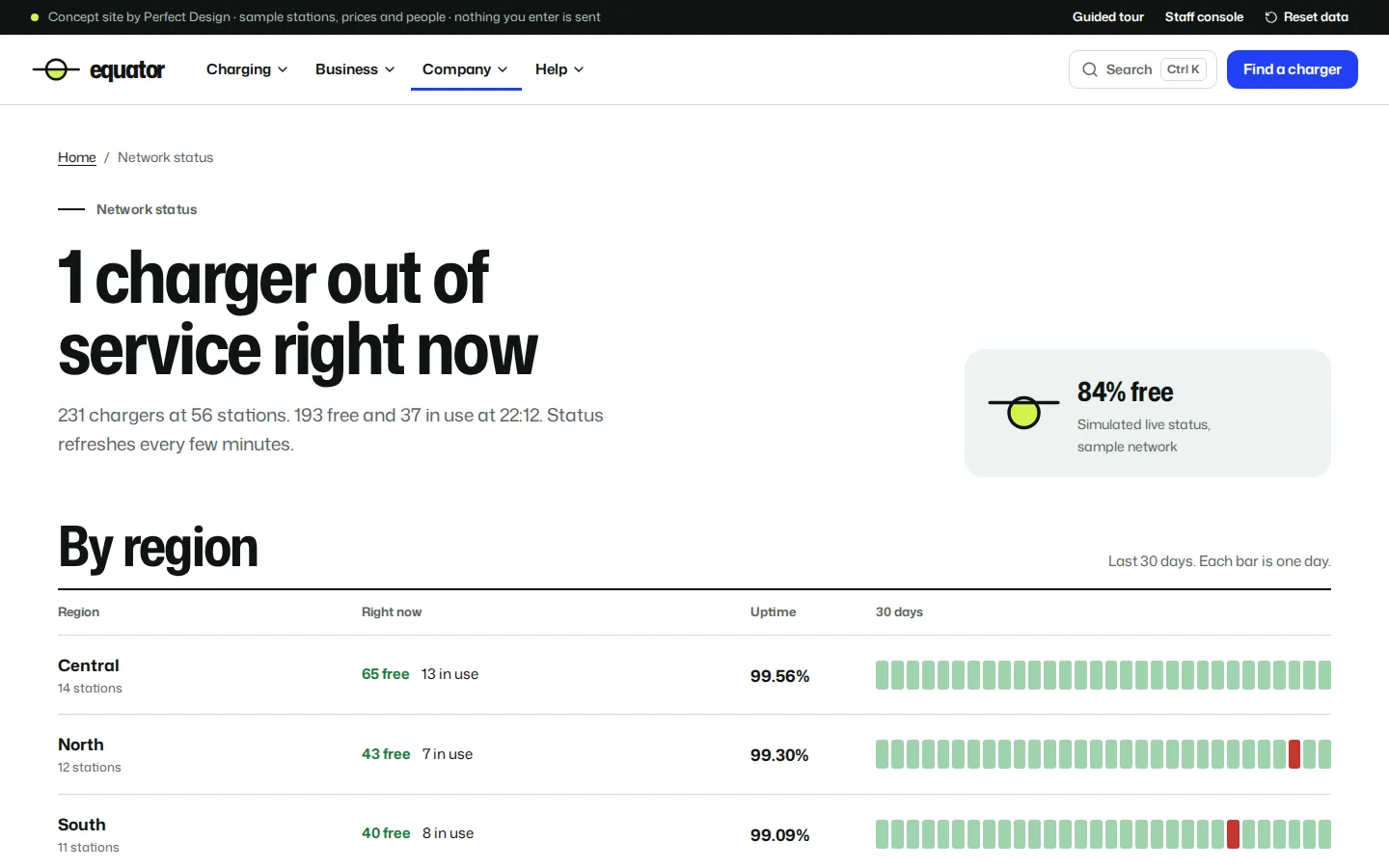Viewport: 1389px width, 868px height.
Task: Click the '43 free' count for North
Action: (x=386, y=754)
